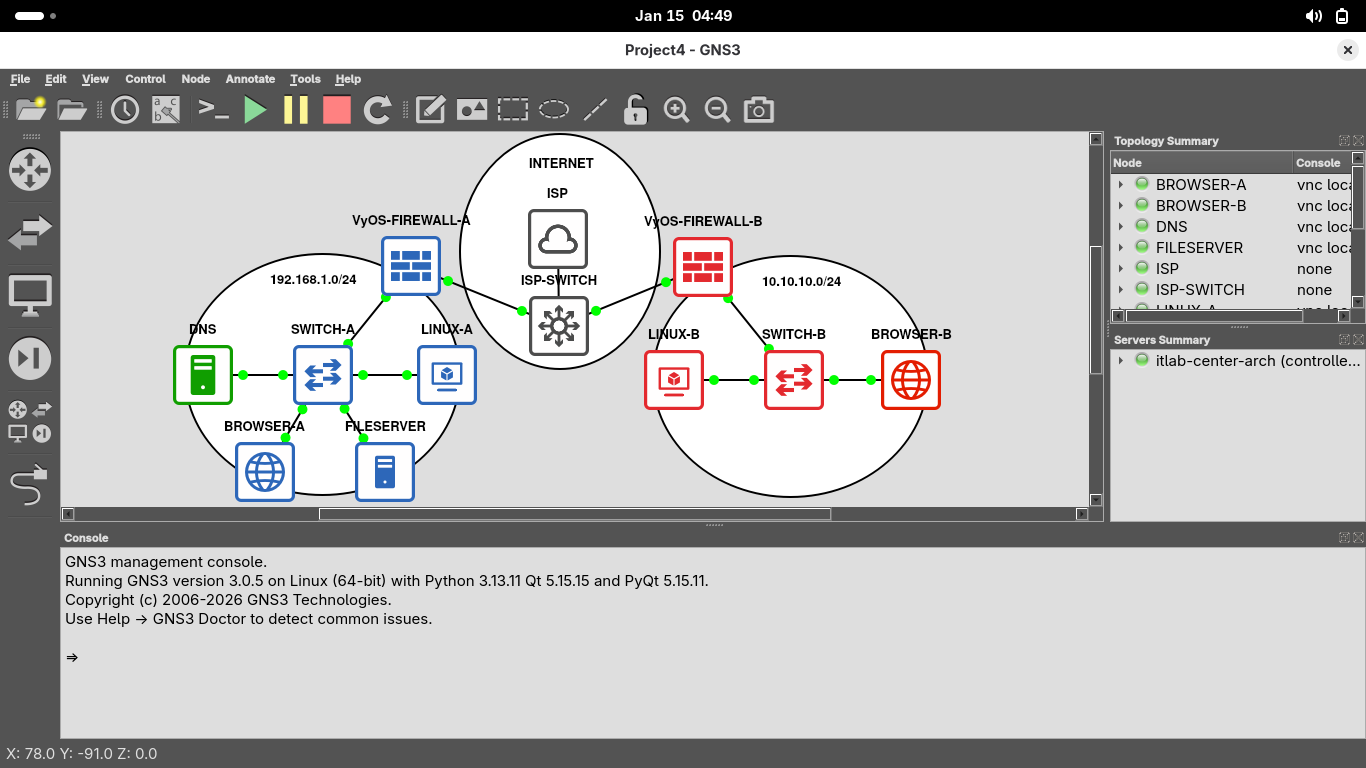Click the add a note tool
Image resolution: width=1366 pixels, height=768 pixels.
point(430,110)
